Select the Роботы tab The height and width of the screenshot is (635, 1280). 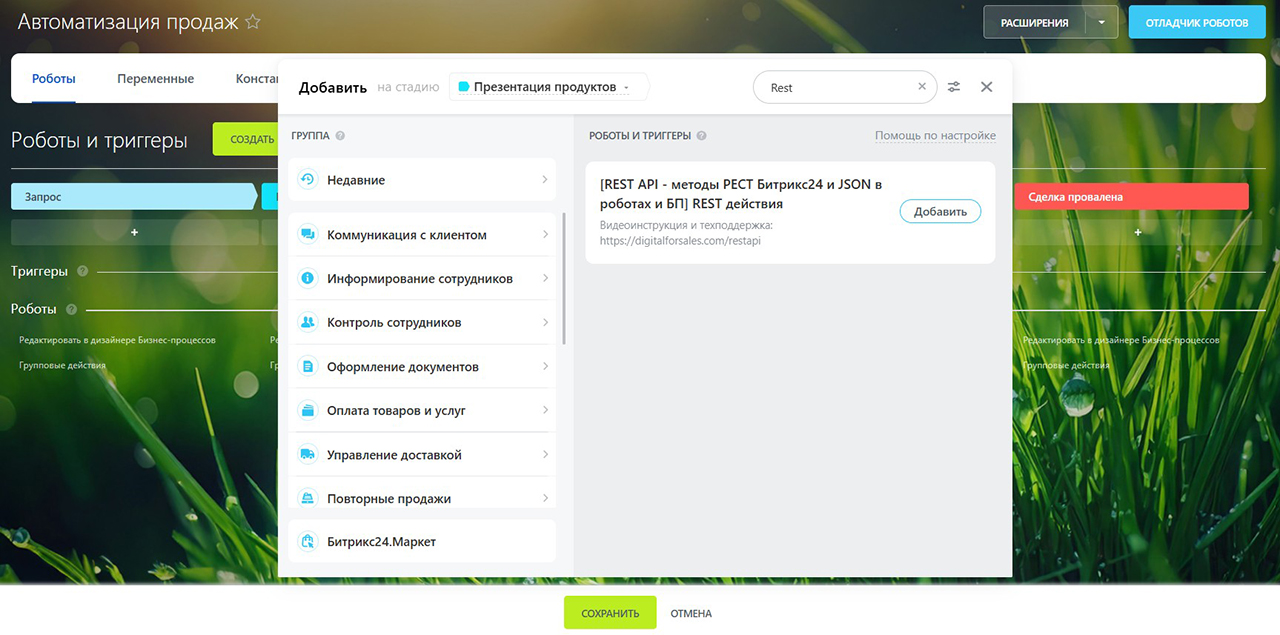[x=54, y=79]
